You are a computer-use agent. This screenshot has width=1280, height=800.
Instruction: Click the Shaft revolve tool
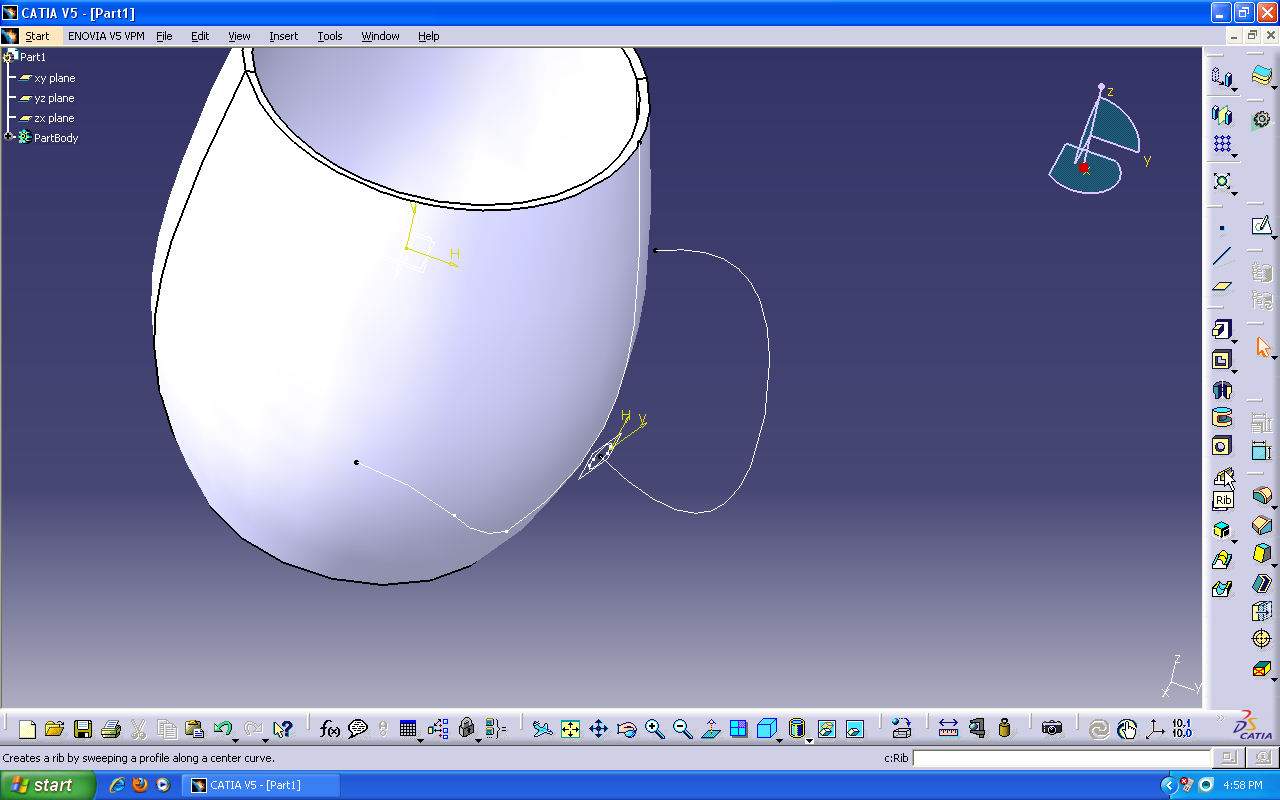click(1221, 389)
